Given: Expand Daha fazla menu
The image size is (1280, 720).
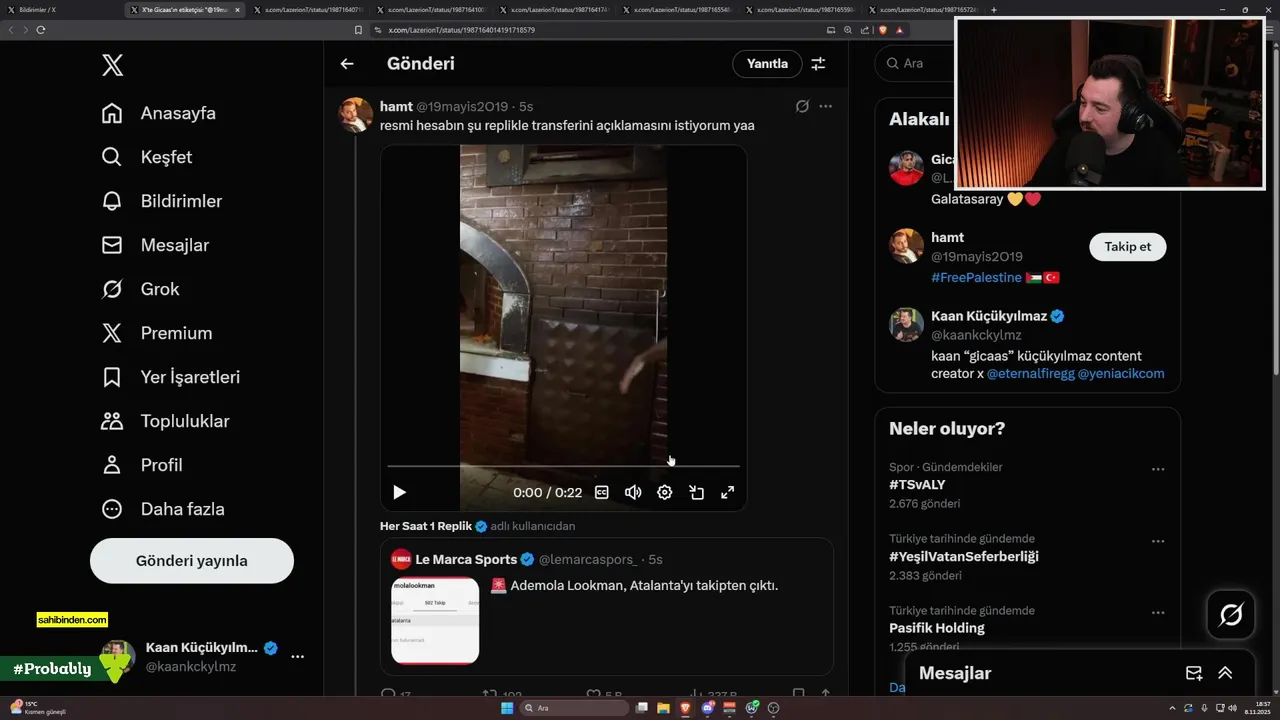Looking at the screenshot, I should coord(163,509).
